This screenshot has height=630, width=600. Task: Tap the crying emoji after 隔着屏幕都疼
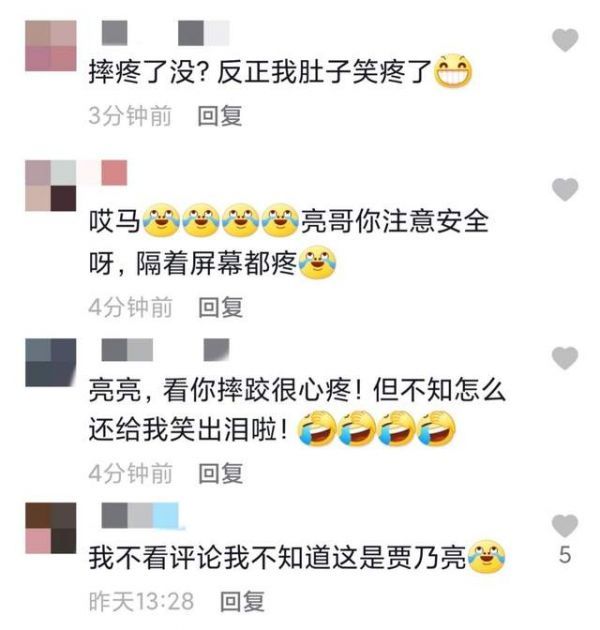tap(317, 263)
